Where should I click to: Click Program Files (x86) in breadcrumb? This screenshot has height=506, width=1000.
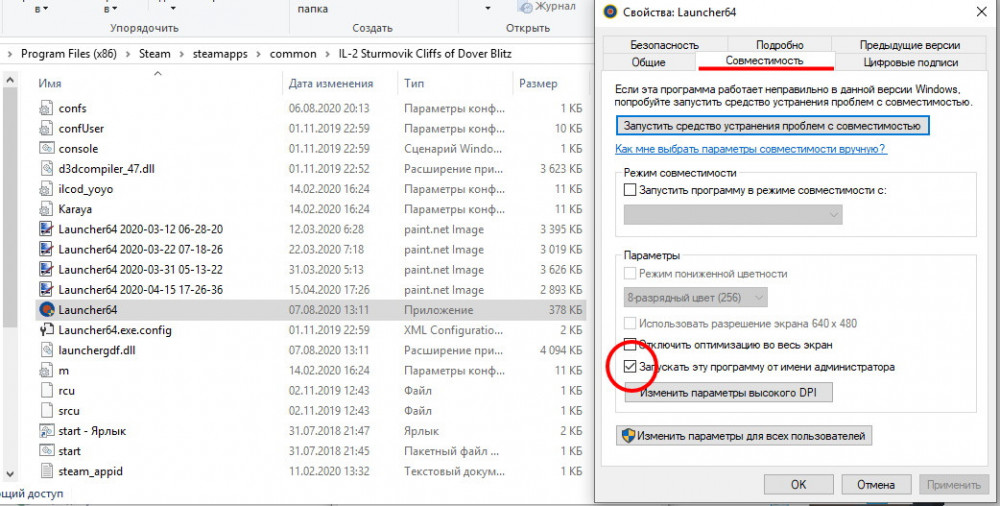tap(69, 54)
